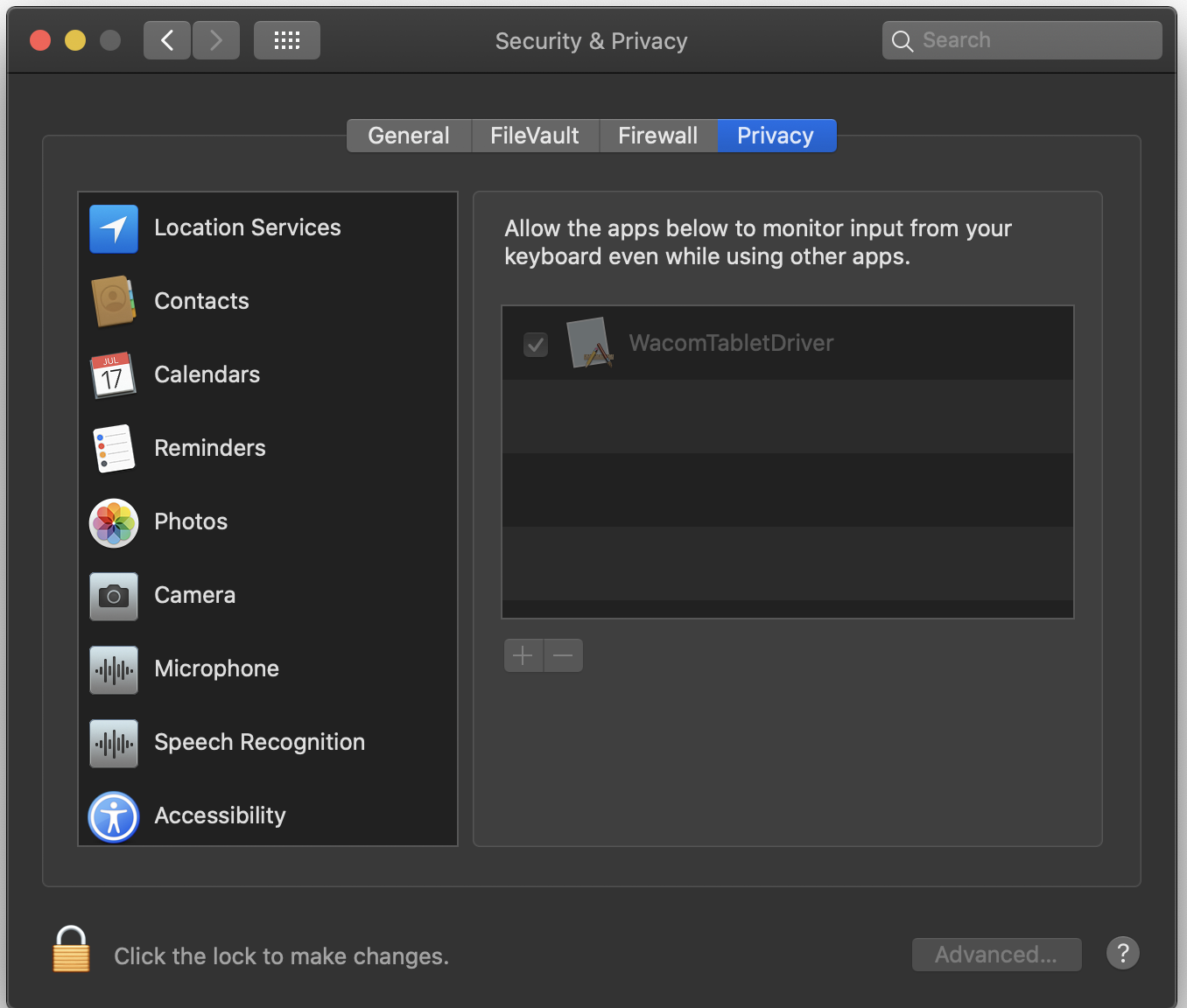Select the Camera privacy category

coord(194,595)
